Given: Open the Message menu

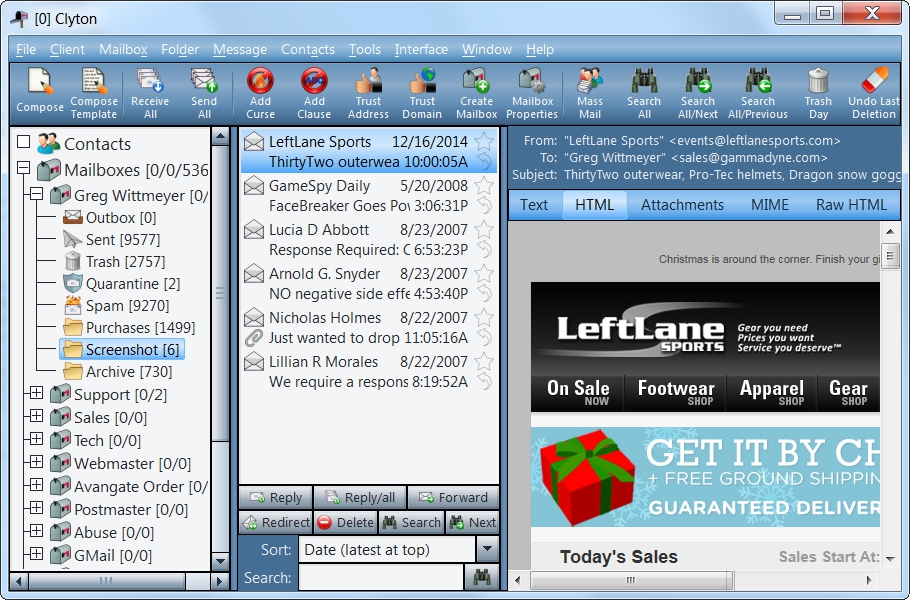Looking at the screenshot, I should point(240,50).
